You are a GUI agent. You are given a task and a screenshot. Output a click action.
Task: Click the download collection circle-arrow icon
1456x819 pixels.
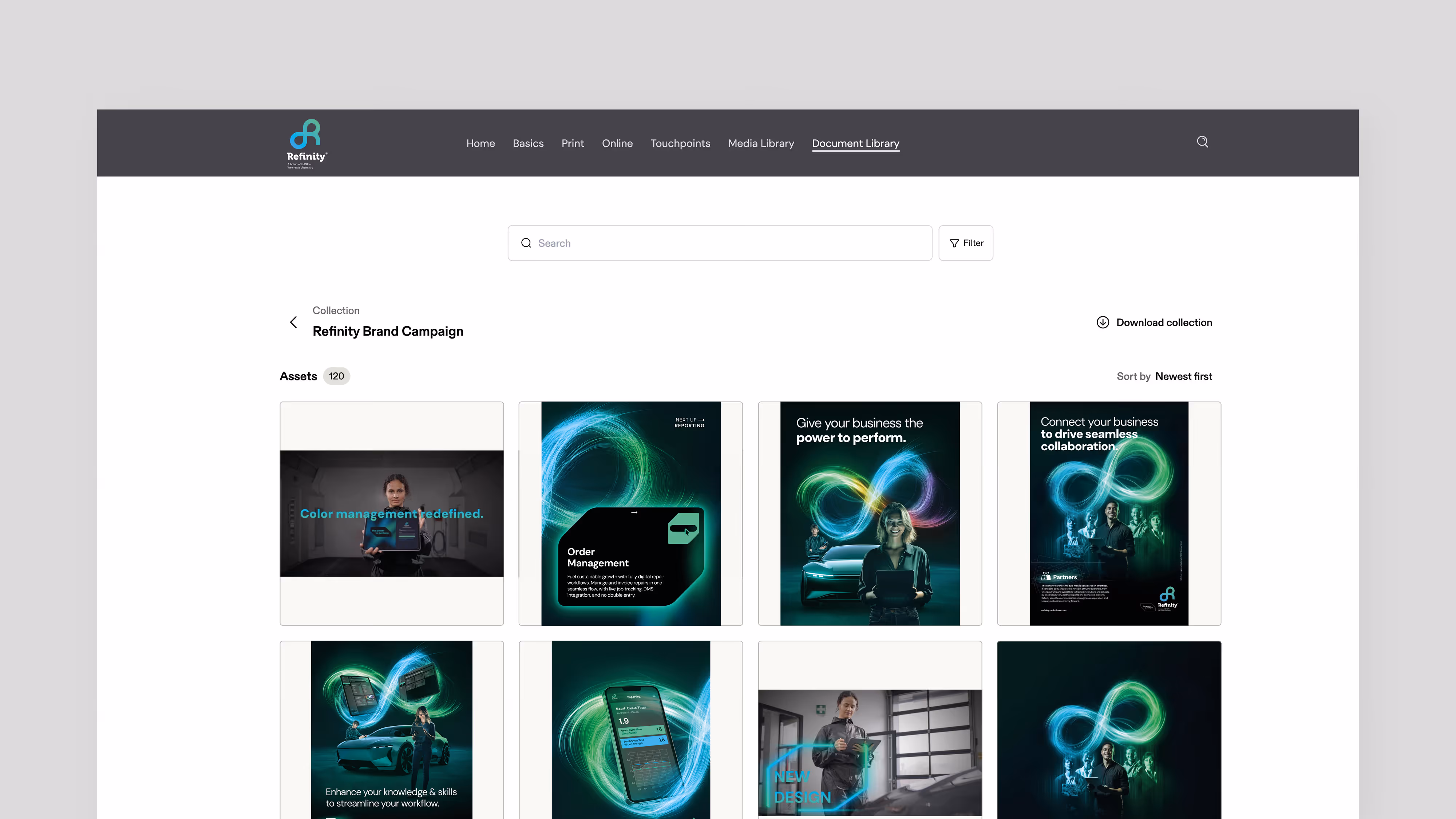coord(1102,322)
